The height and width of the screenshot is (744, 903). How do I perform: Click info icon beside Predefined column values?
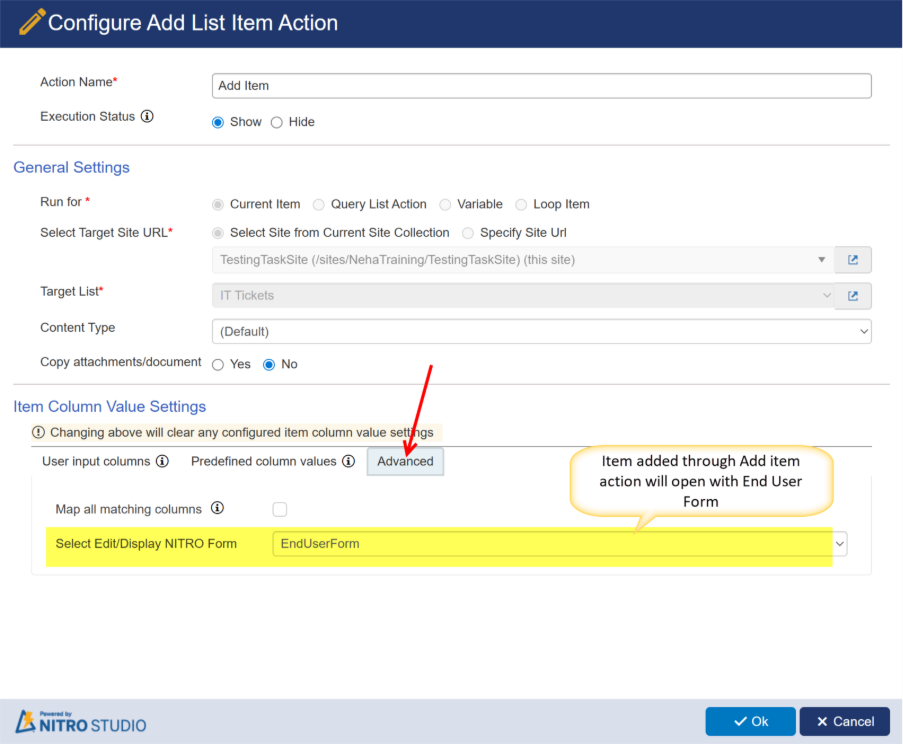point(348,462)
